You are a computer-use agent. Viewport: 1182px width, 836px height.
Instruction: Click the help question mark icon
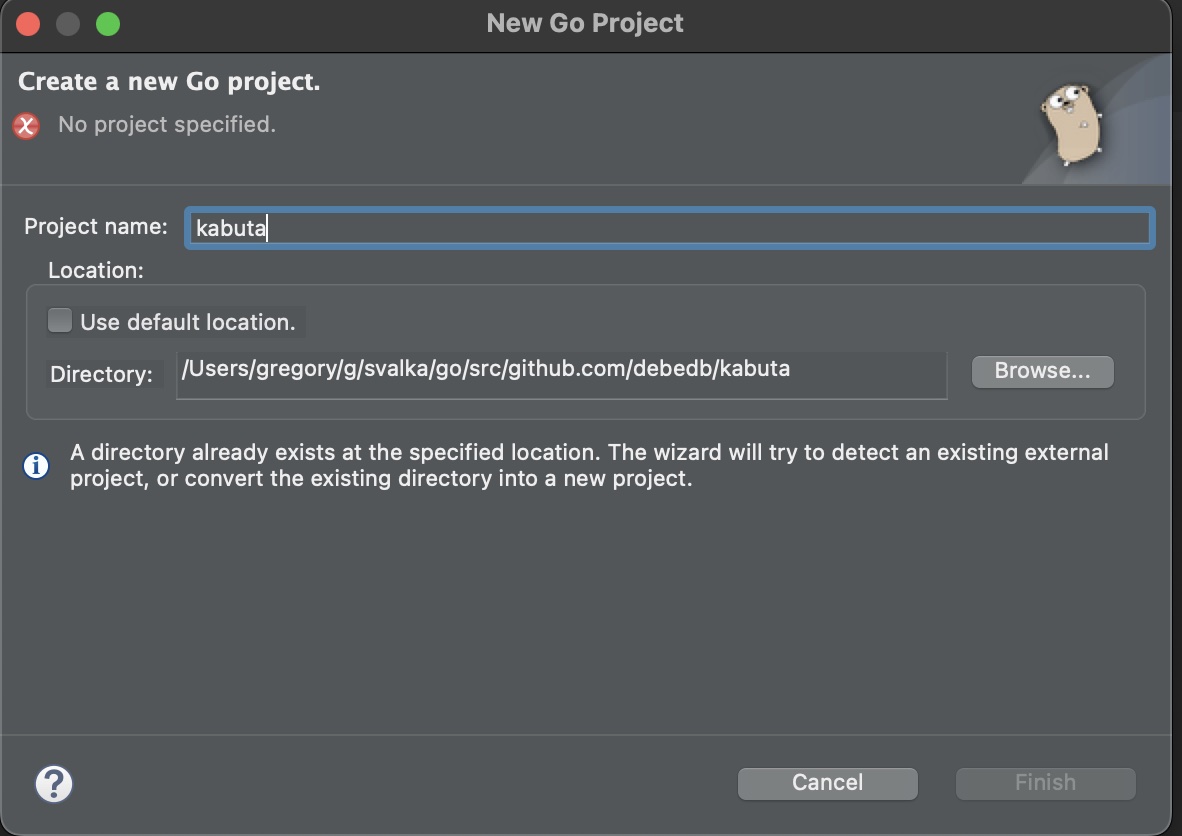(x=54, y=784)
